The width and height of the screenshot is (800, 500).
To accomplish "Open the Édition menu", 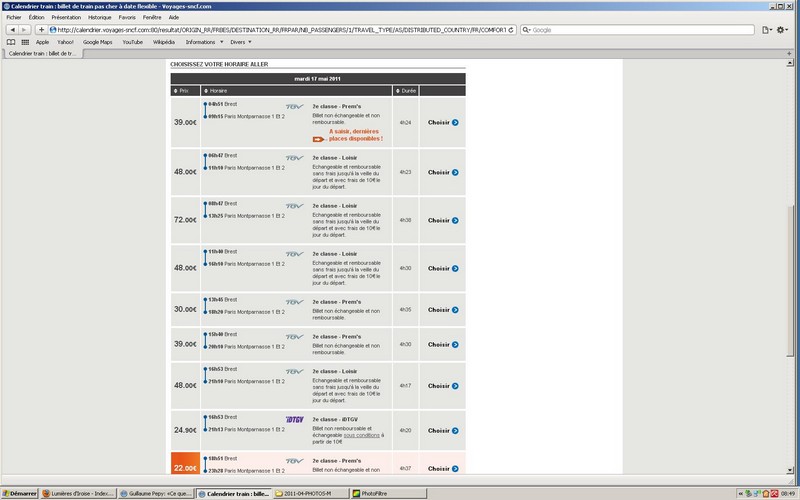I will pyautogui.click(x=36, y=17).
